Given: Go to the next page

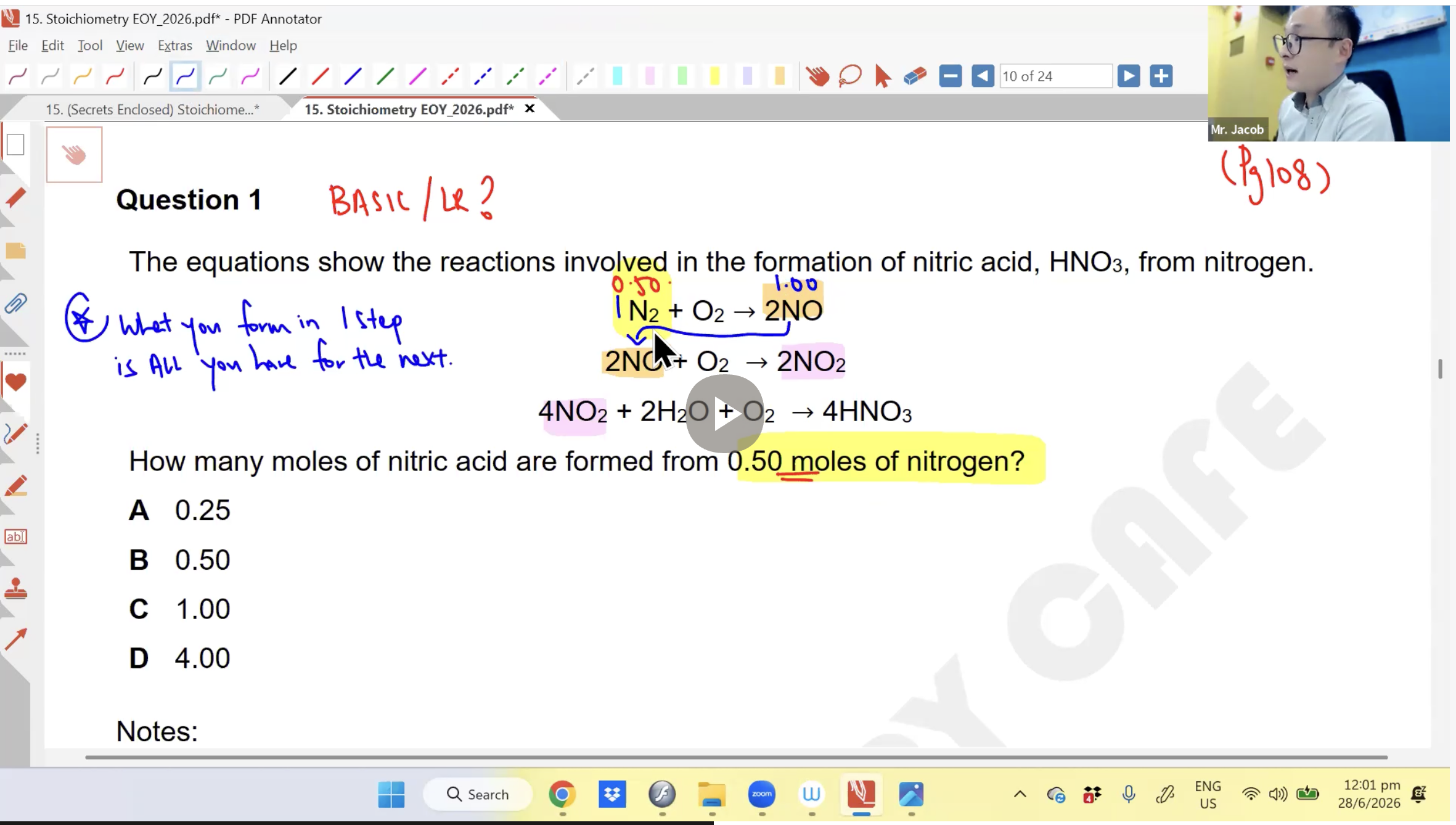Looking at the screenshot, I should tap(1129, 76).
